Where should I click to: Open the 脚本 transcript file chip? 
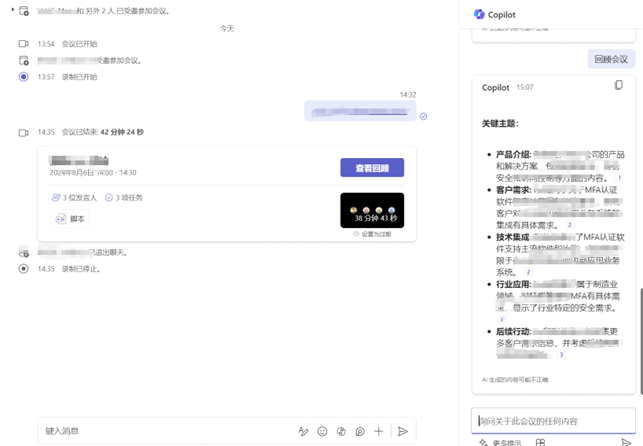[70, 219]
